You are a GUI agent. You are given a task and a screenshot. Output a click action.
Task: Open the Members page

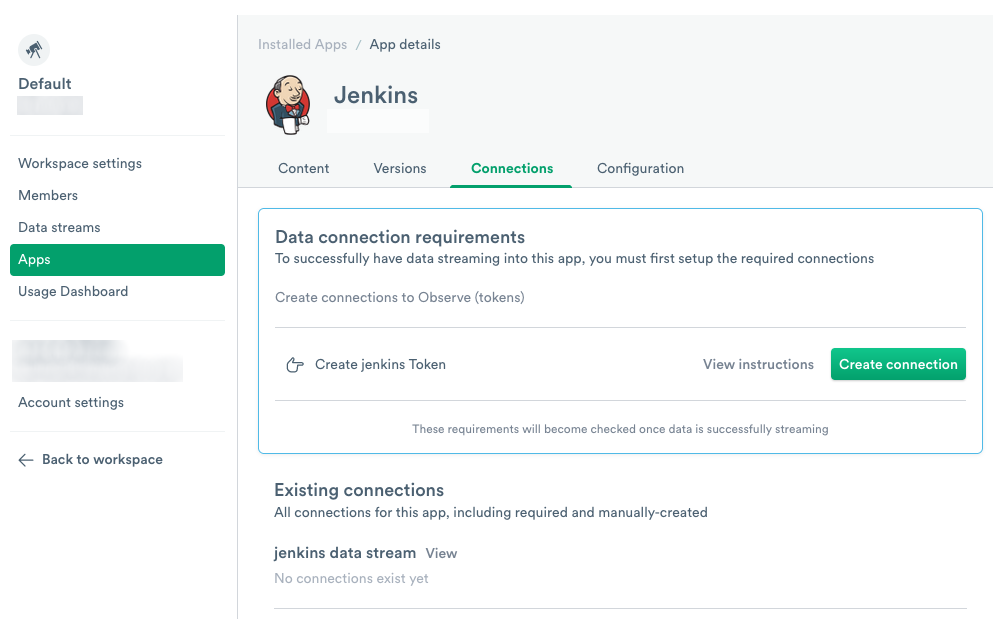[48, 195]
